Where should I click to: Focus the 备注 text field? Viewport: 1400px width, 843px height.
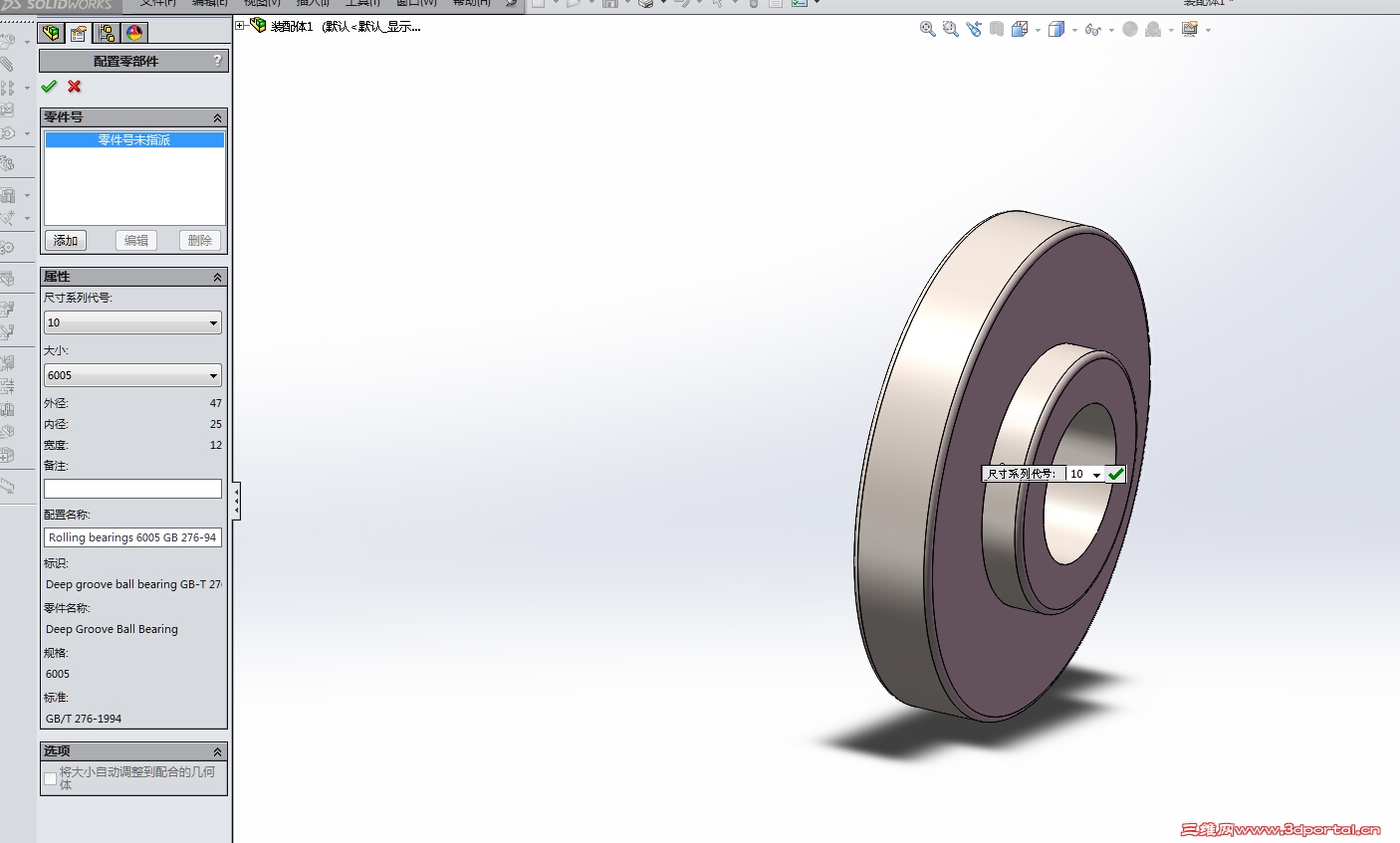132,489
